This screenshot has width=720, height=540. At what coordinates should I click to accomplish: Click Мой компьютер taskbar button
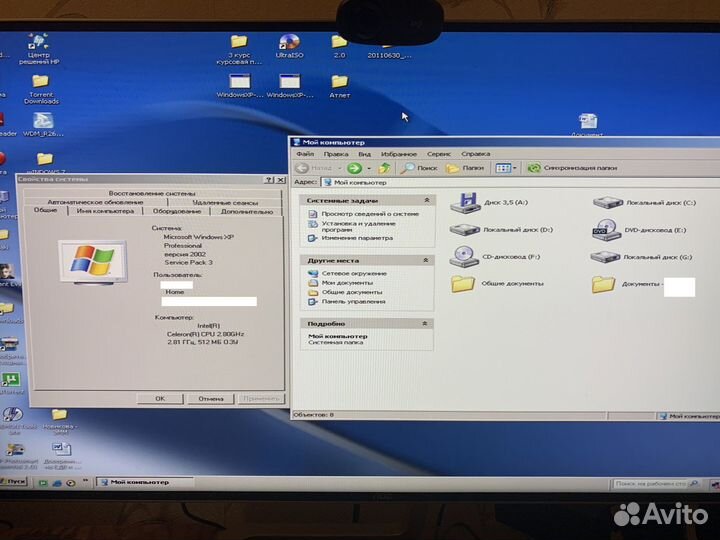(144, 482)
